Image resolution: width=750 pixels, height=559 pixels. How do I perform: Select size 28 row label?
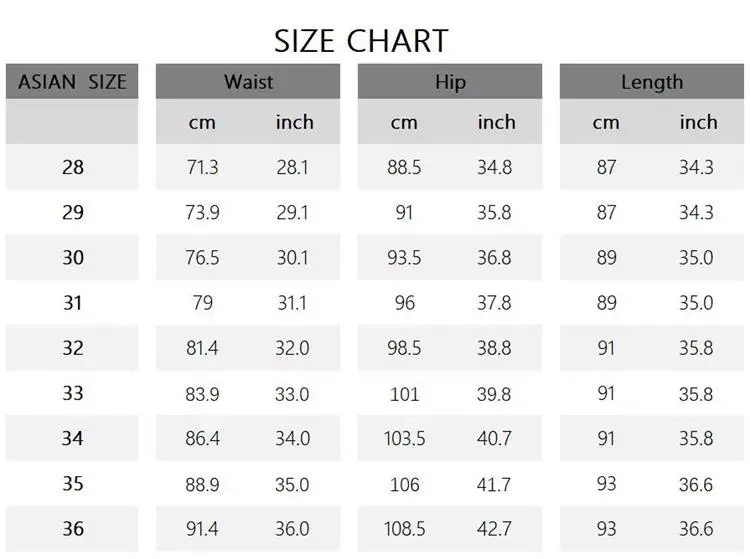73,167
